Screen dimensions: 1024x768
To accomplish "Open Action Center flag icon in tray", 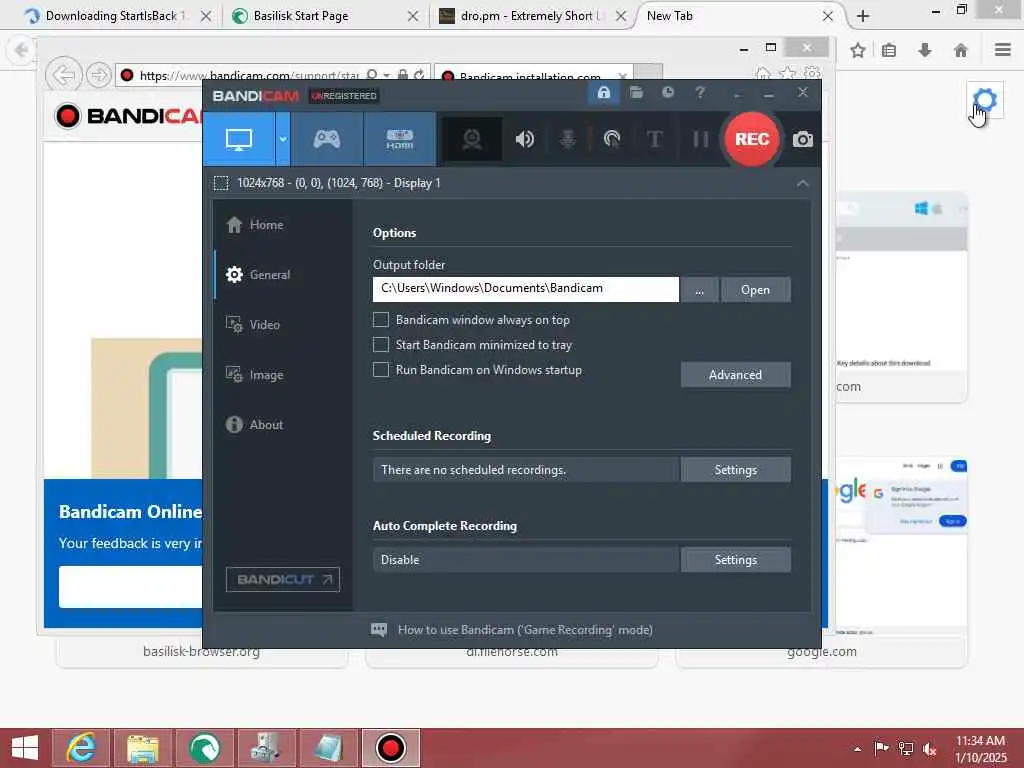I will pos(882,748).
